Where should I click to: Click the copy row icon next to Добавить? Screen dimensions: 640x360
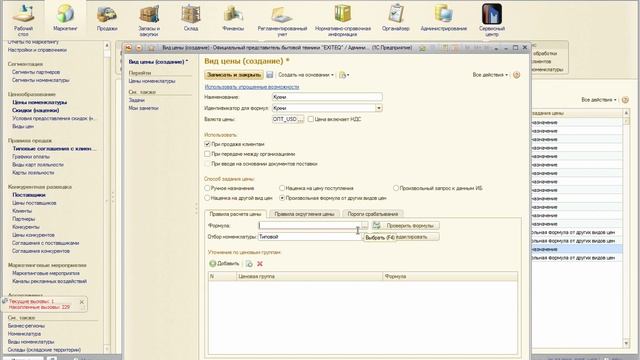click(x=249, y=264)
